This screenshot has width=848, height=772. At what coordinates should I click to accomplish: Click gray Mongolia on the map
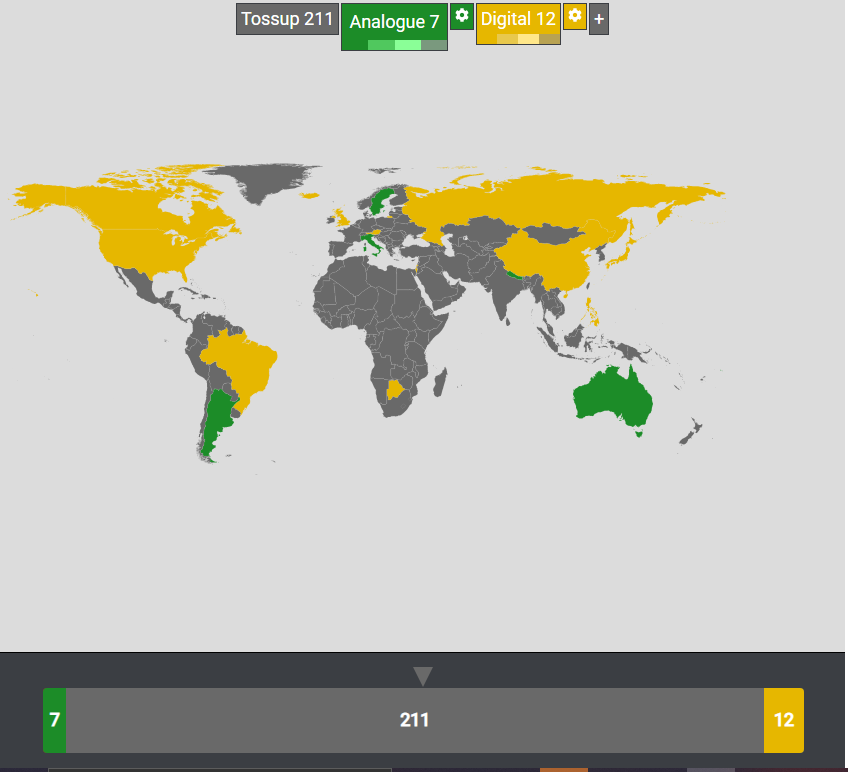tap(552, 234)
